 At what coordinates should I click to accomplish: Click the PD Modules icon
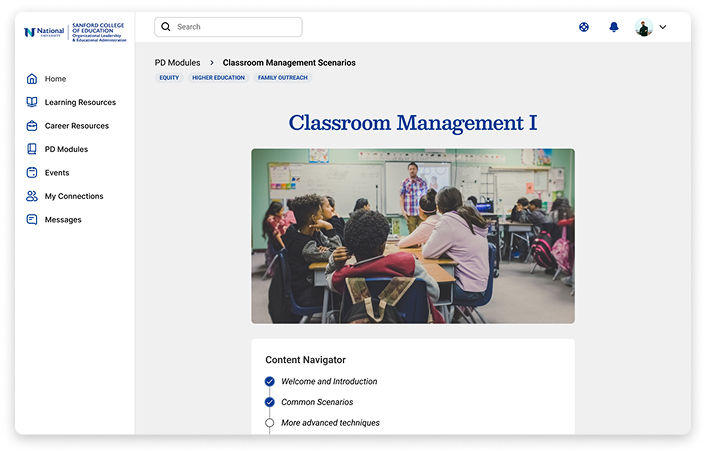point(32,149)
